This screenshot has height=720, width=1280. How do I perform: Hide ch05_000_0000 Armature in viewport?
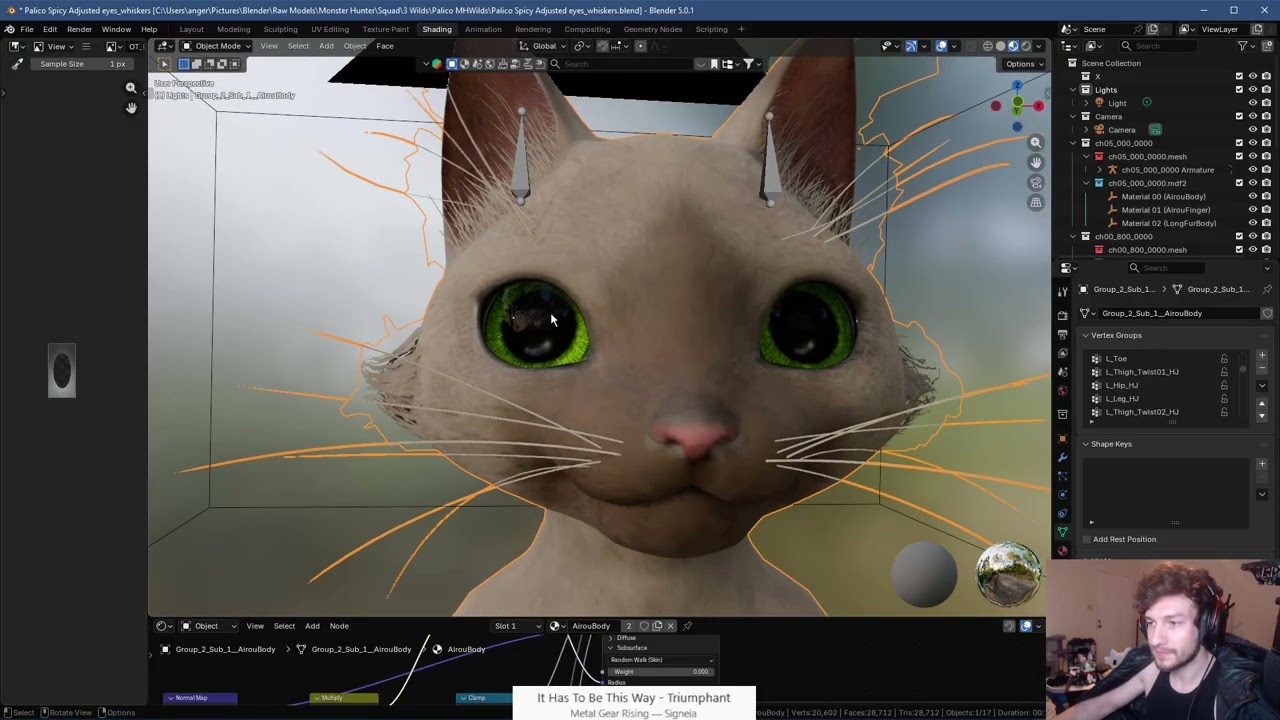[1252, 170]
